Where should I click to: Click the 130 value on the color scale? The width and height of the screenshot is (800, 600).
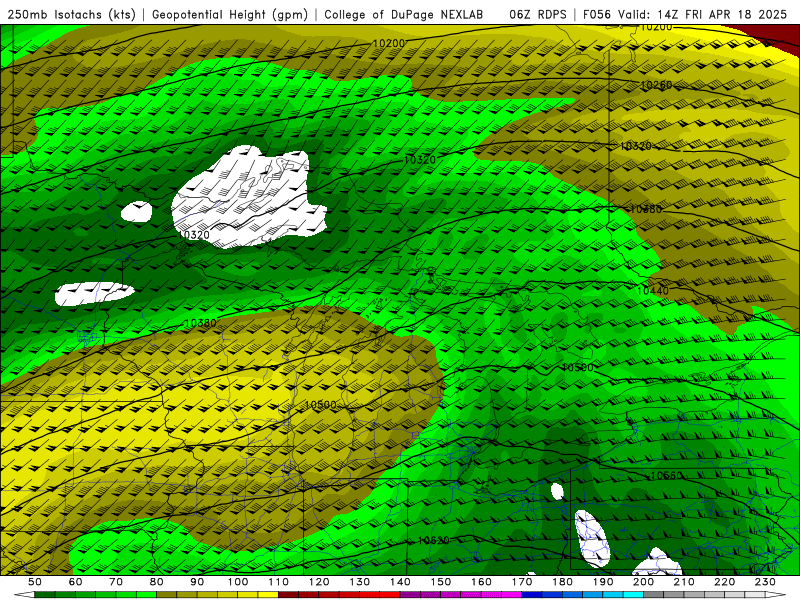pos(359,582)
